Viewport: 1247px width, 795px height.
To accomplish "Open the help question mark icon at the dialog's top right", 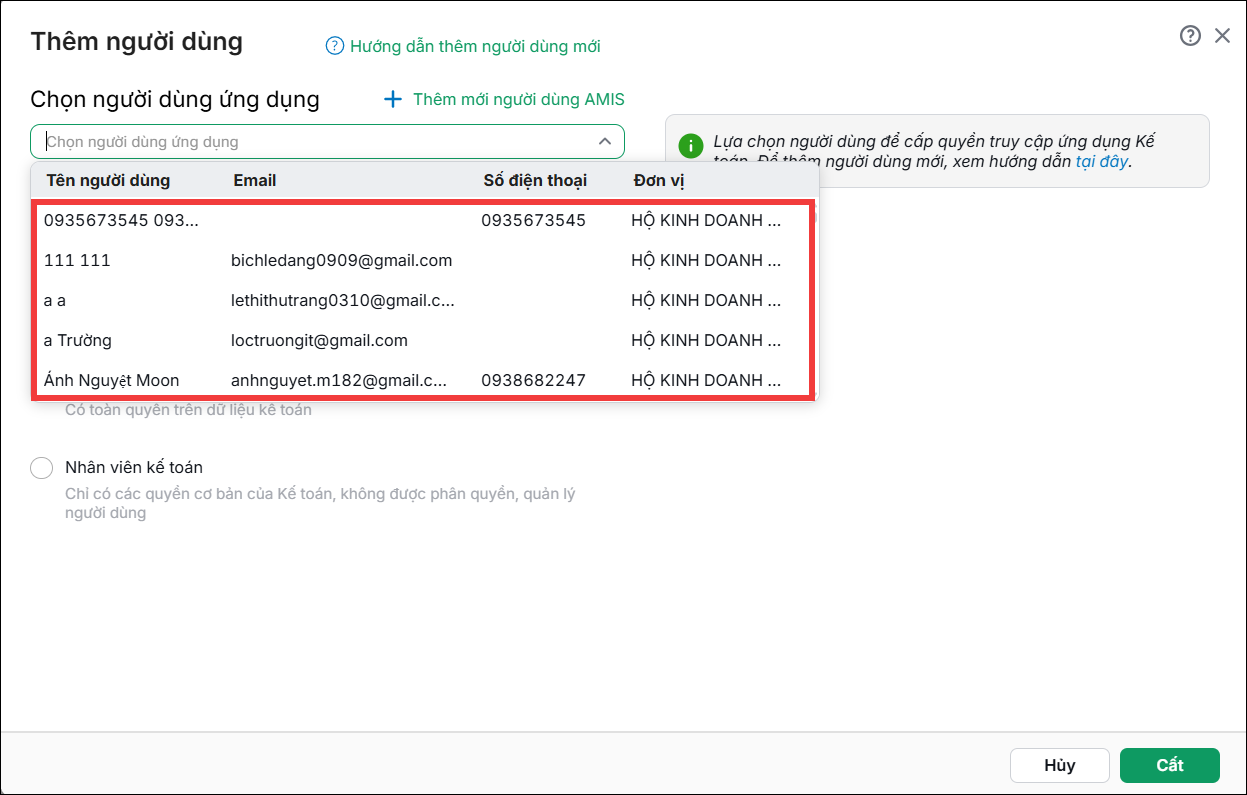I will click(x=1190, y=36).
